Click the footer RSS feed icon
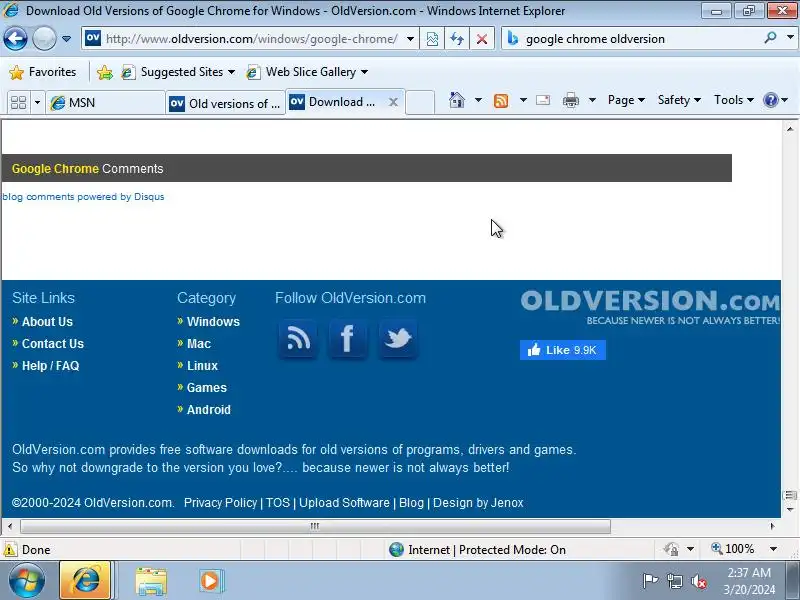 298,339
